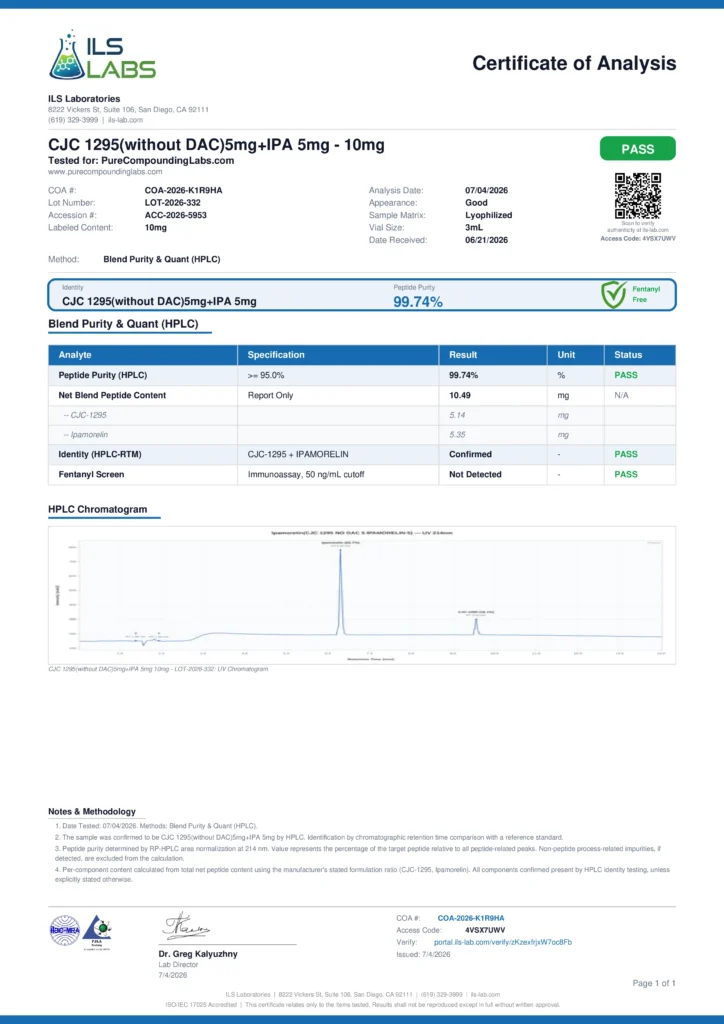Select the Peptide Purity (HPLC) row label
This screenshot has width=724, height=1024.
tap(102, 375)
